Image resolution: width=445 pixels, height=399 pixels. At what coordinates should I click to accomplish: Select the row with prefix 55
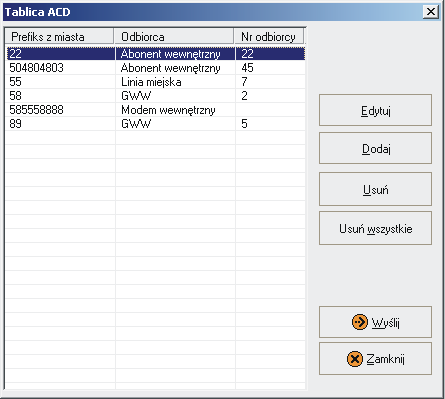[155, 82]
